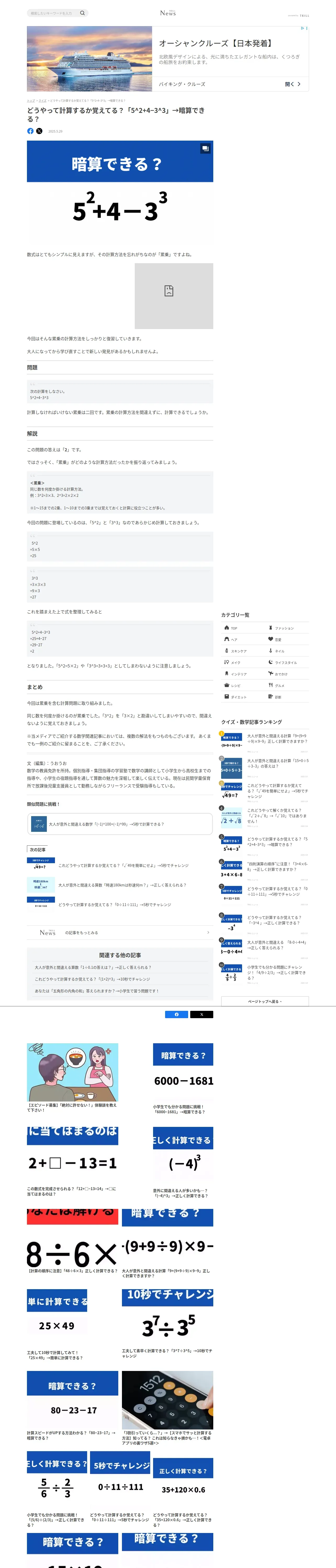Select the ネイル polish icon category
The image size is (336, 1568).
(271, 651)
